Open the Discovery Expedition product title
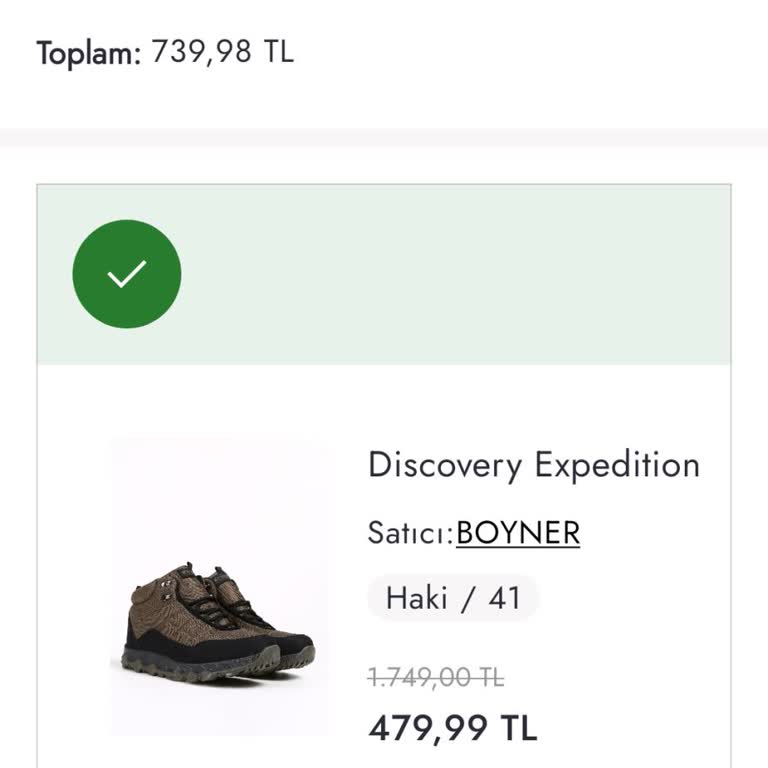This screenshot has width=768, height=768. pos(533,465)
